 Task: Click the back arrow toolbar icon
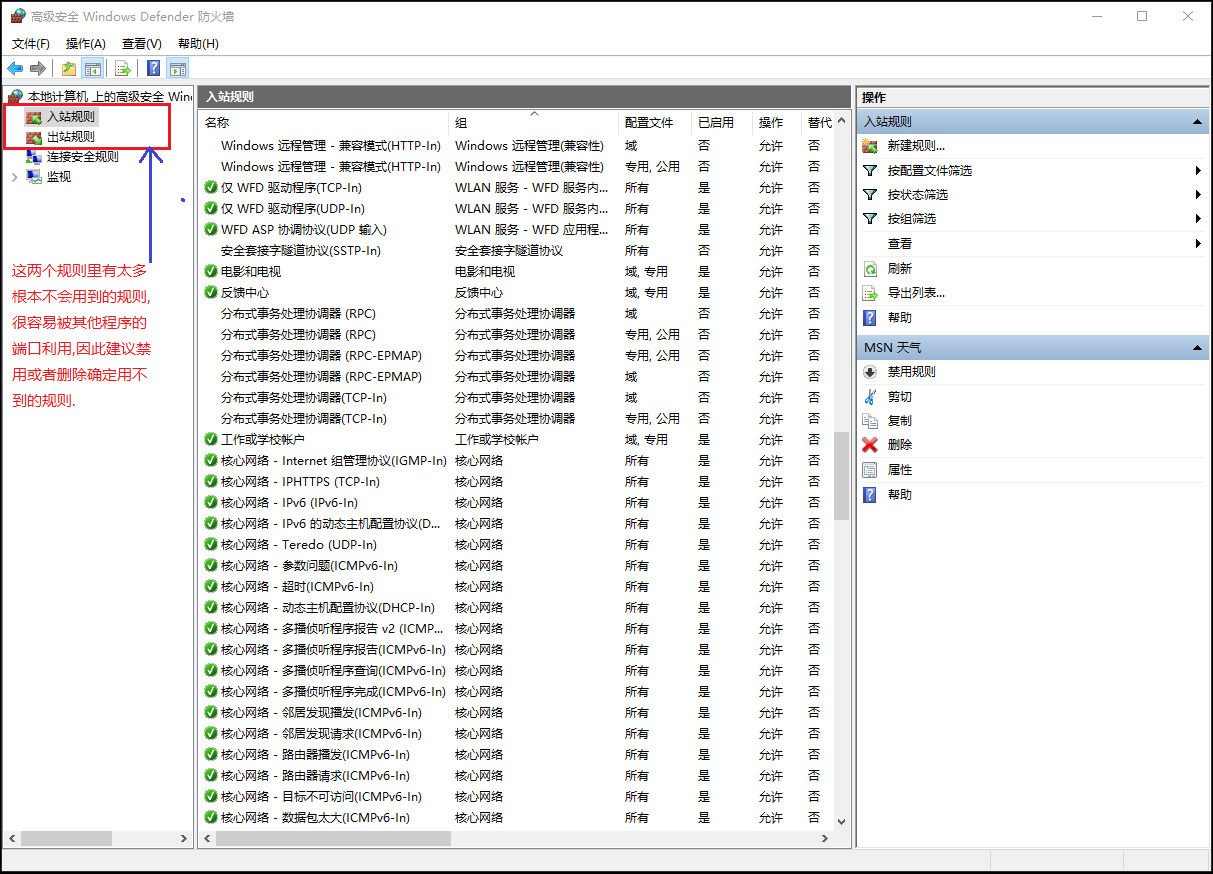(x=15, y=69)
